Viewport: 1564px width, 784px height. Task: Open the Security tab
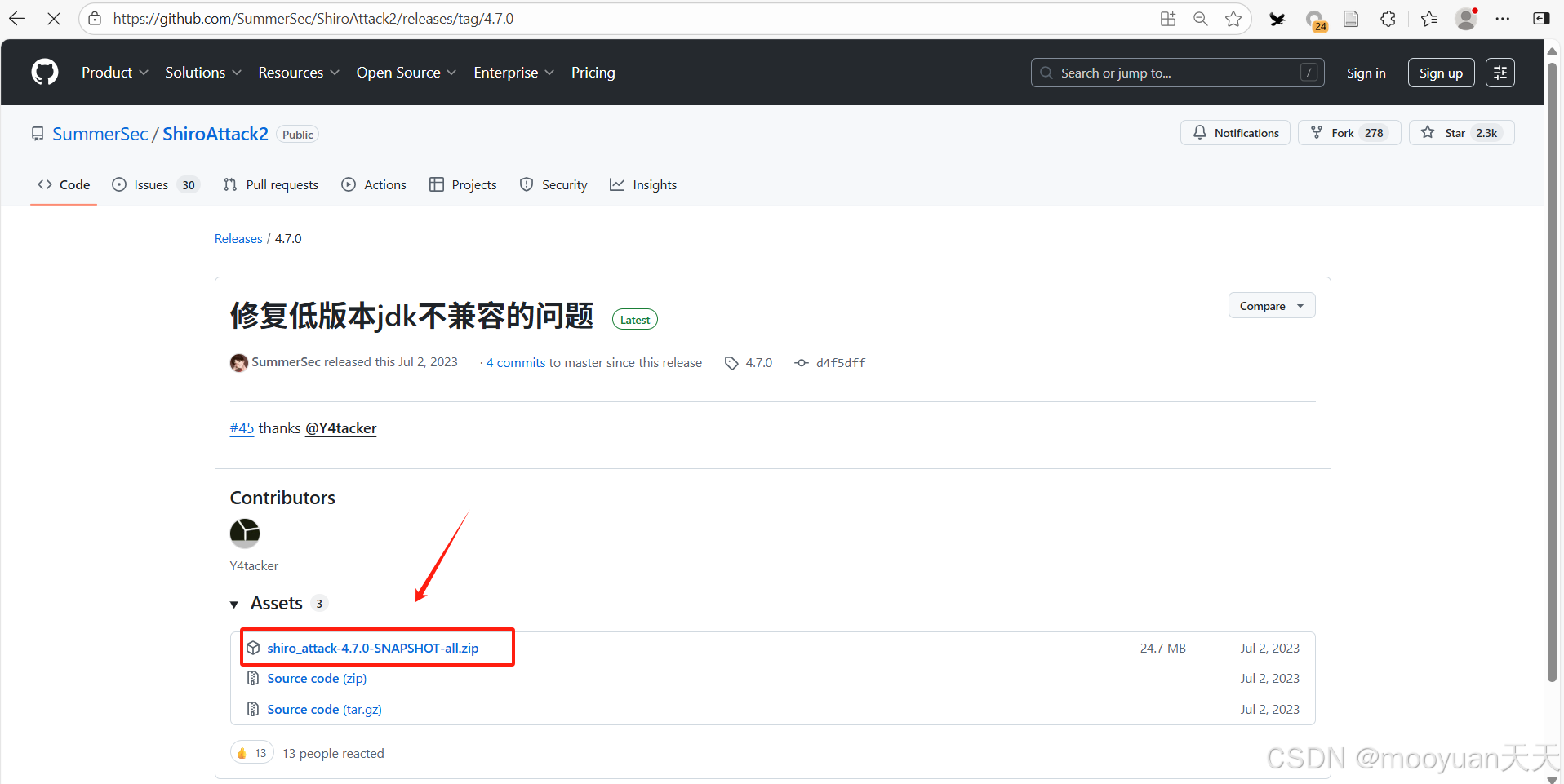click(x=553, y=185)
